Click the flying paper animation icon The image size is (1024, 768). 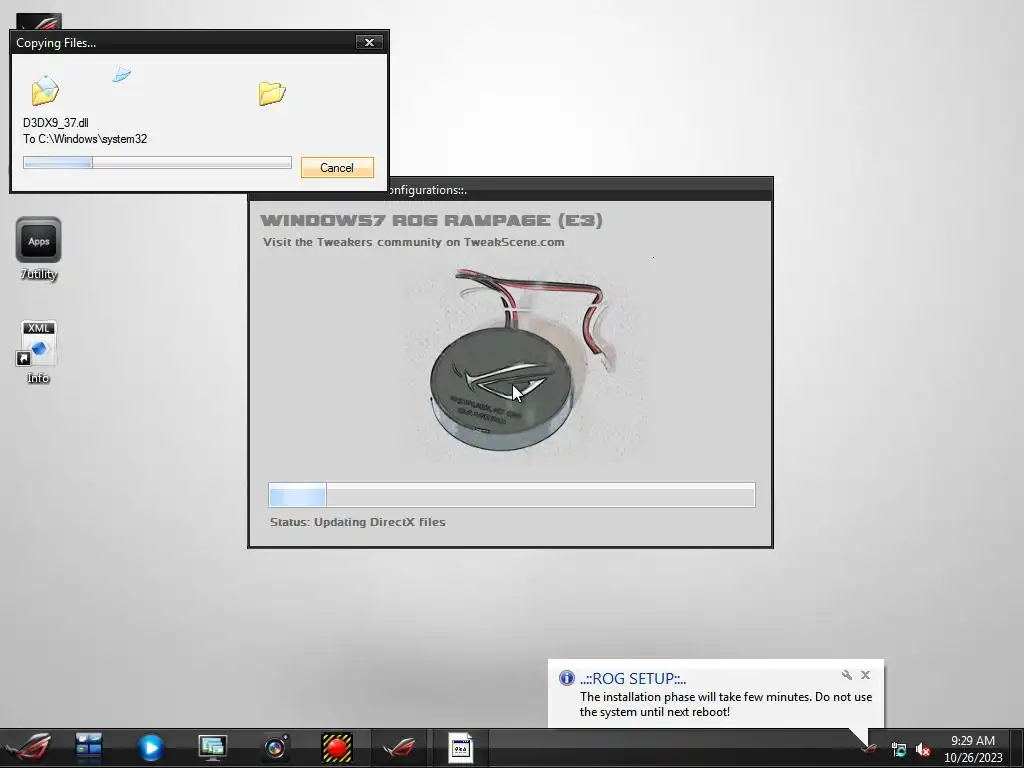click(x=121, y=74)
